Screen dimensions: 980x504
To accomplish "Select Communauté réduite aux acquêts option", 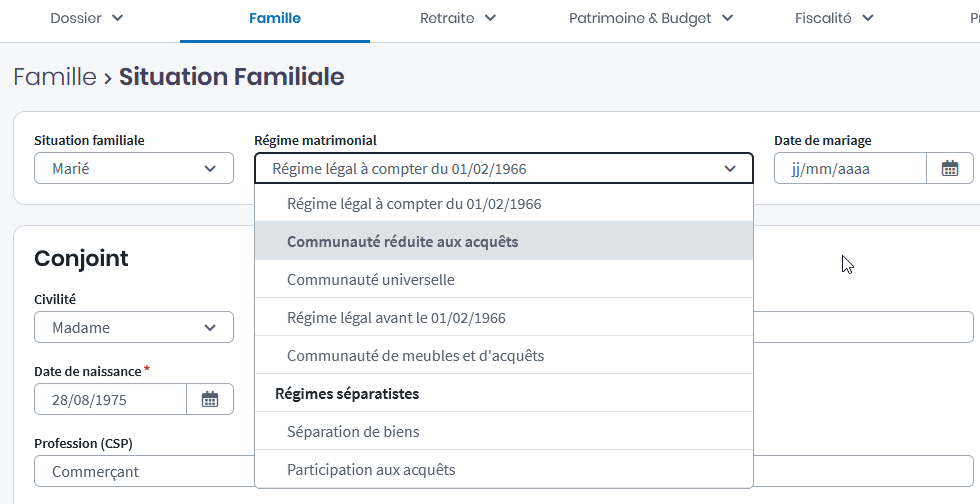I will [x=402, y=241].
